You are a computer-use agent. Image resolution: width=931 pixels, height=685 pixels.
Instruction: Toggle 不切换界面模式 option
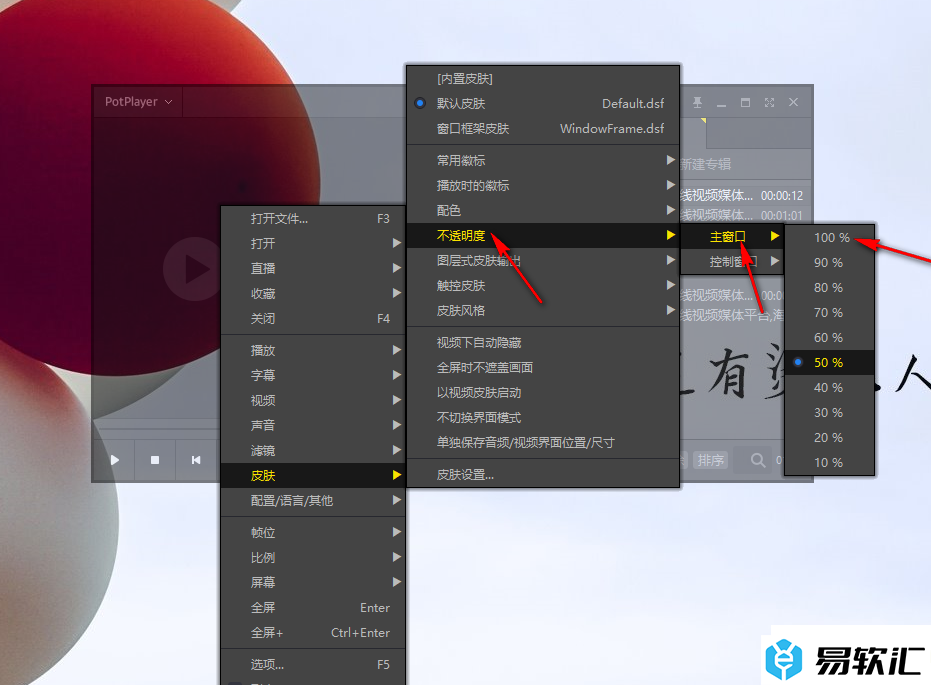[x=543, y=417]
